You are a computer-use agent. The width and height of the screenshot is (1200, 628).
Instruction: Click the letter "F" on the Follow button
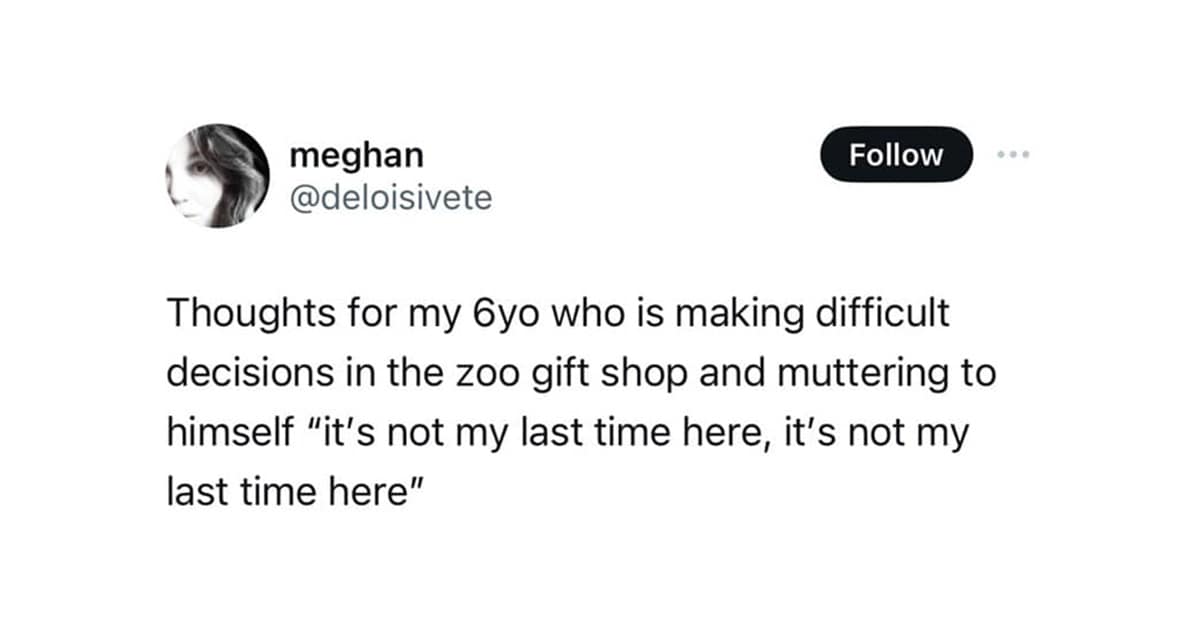[855, 155]
